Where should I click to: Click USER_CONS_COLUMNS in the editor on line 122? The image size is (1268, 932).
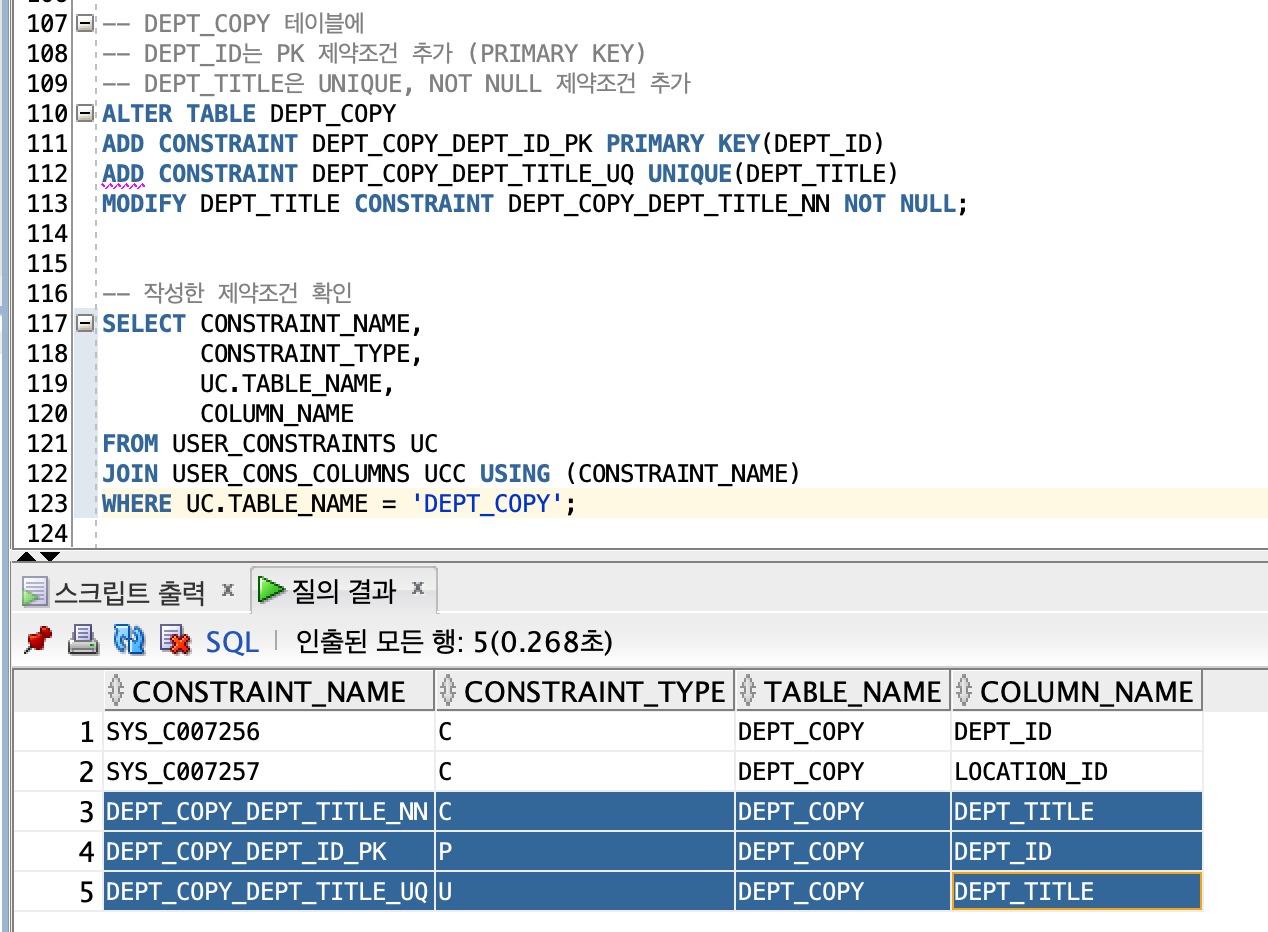click(x=291, y=473)
